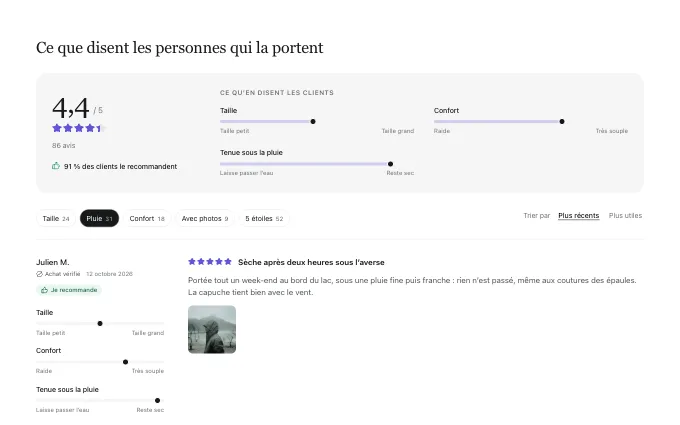Filter reviews by the Taille chip
Image resolution: width=680 pixels, height=425 pixels.
tap(56, 219)
